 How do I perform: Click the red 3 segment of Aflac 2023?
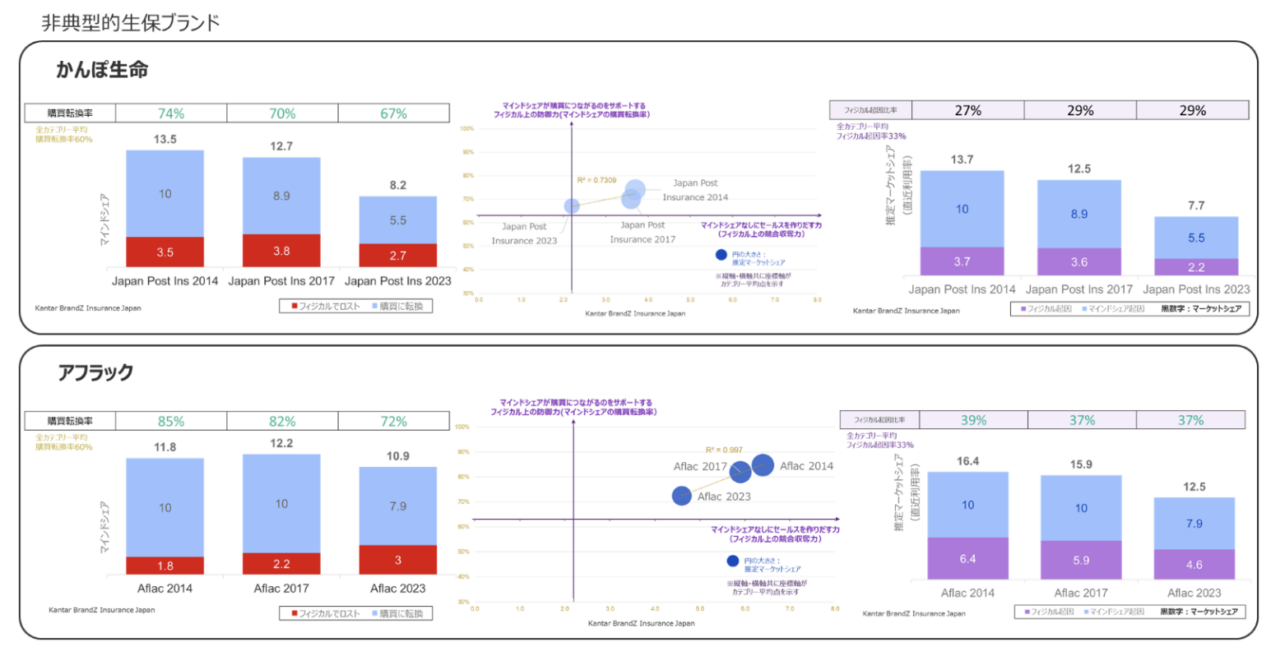pyautogui.click(x=398, y=560)
